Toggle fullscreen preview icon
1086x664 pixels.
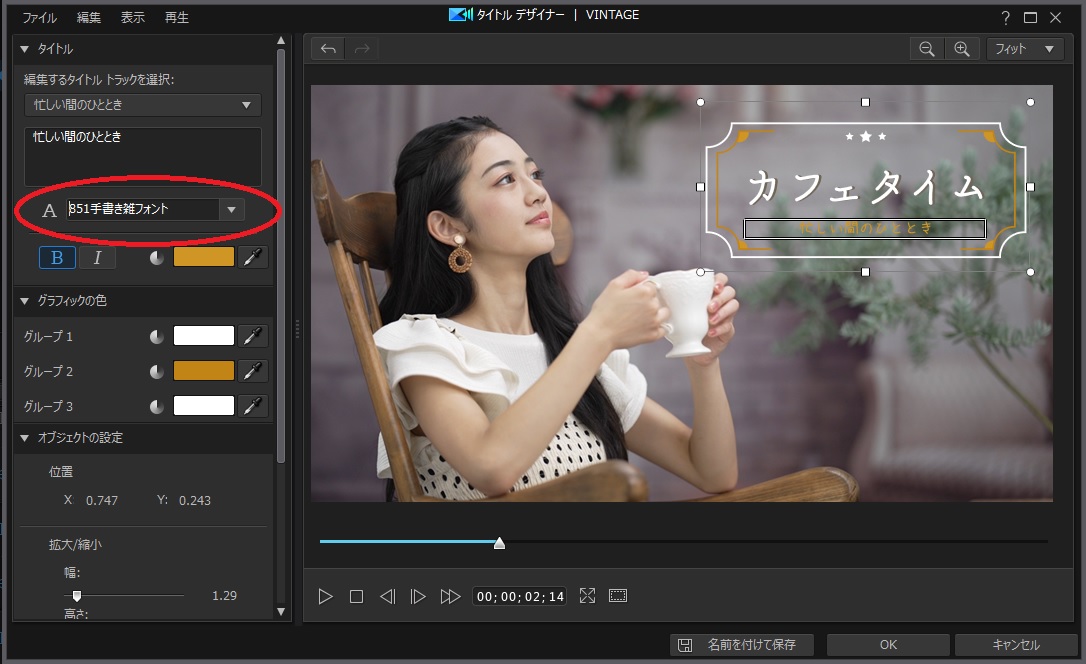(x=587, y=596)
